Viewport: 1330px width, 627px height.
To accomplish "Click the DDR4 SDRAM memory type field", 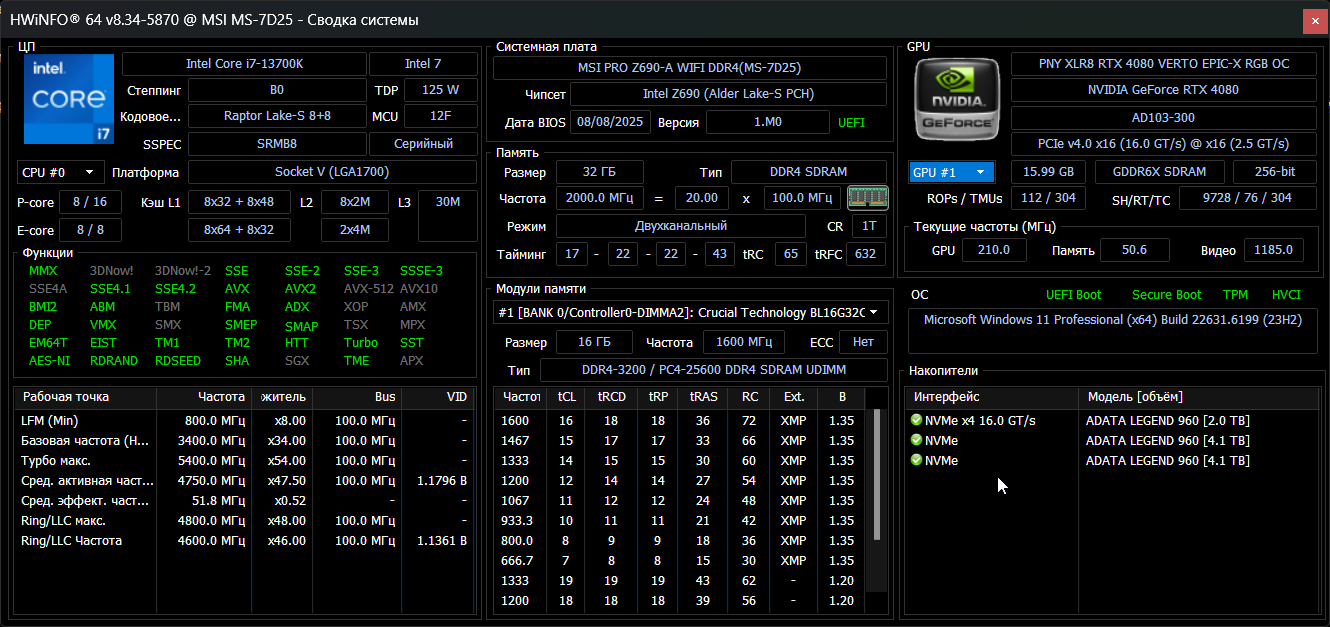I will pyautogui.click(x=809, y=172).
